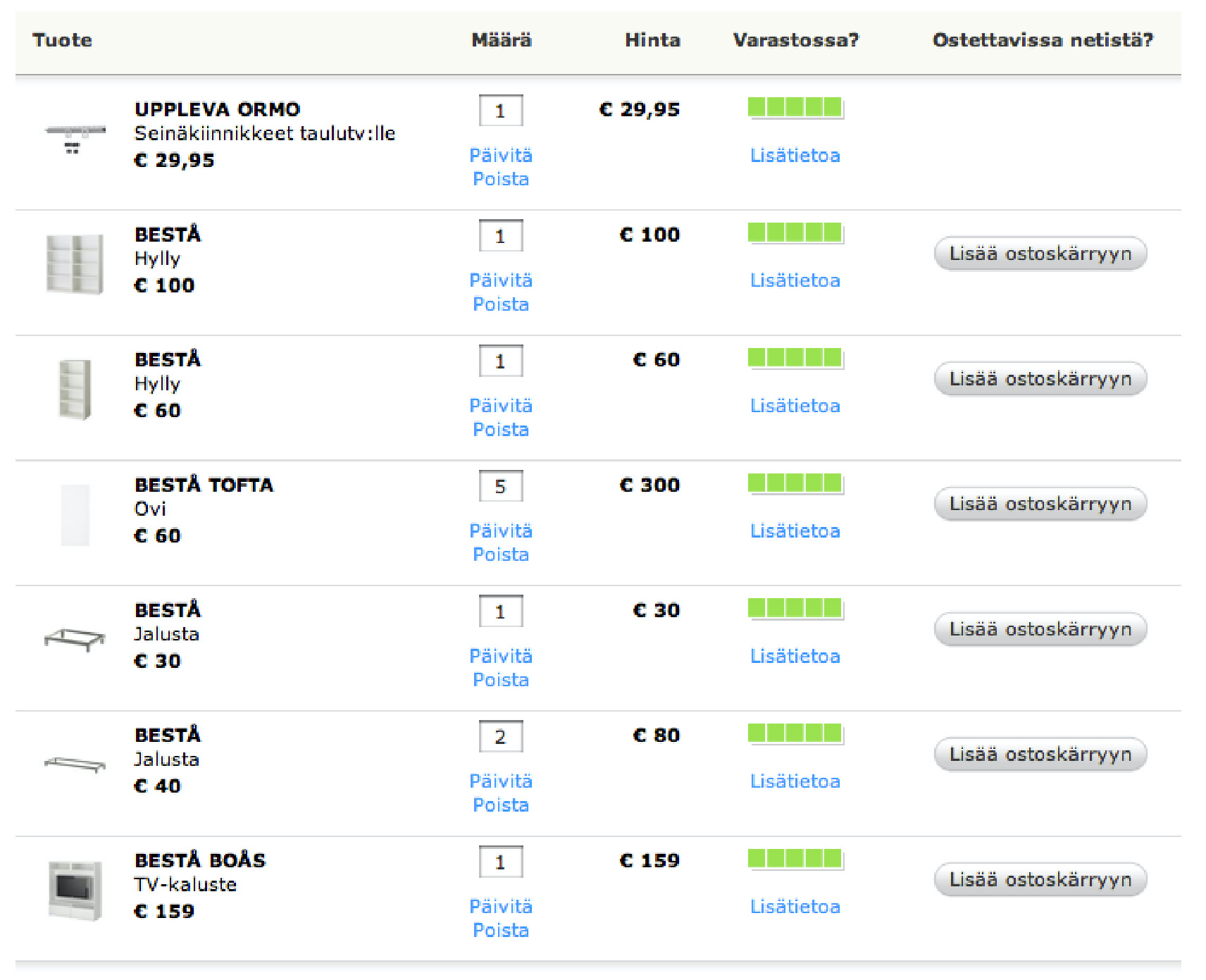Add €100 BESTÅ Hylly to shopping cart
The height and width of the screenshot is (980, 1206).
pyautogui.click(x=1040, y=254)
